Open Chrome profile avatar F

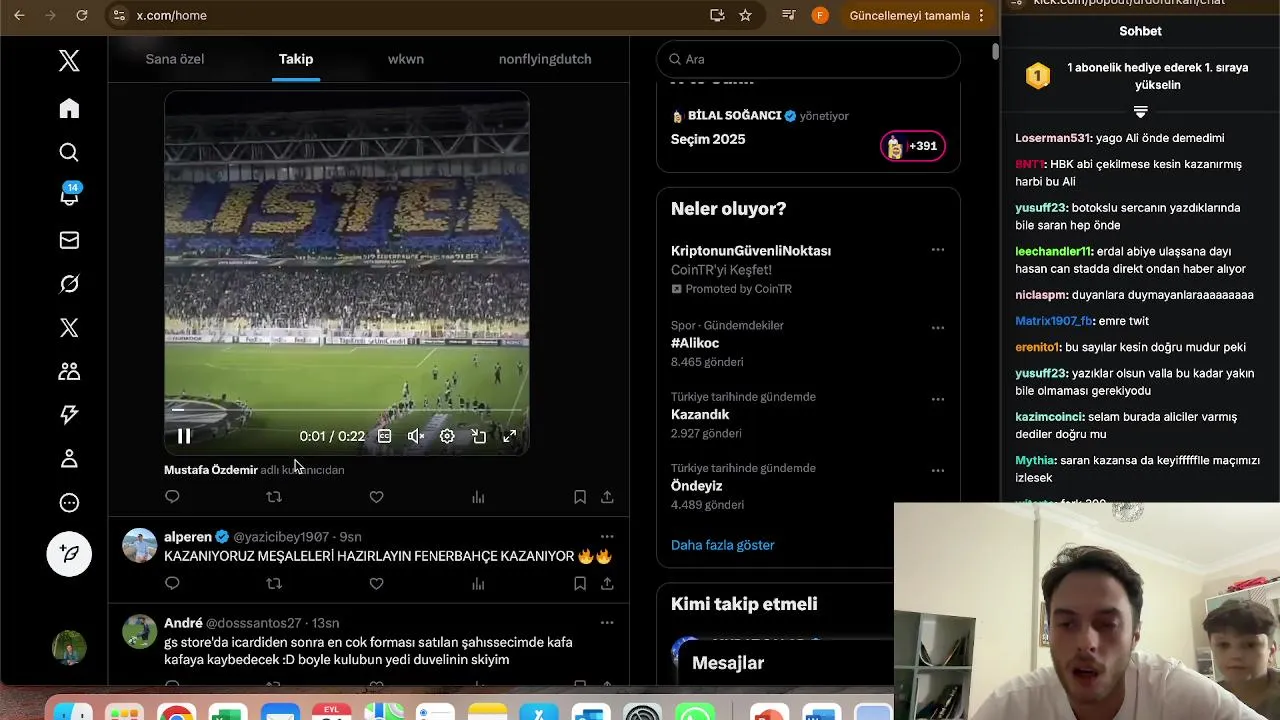820,15
